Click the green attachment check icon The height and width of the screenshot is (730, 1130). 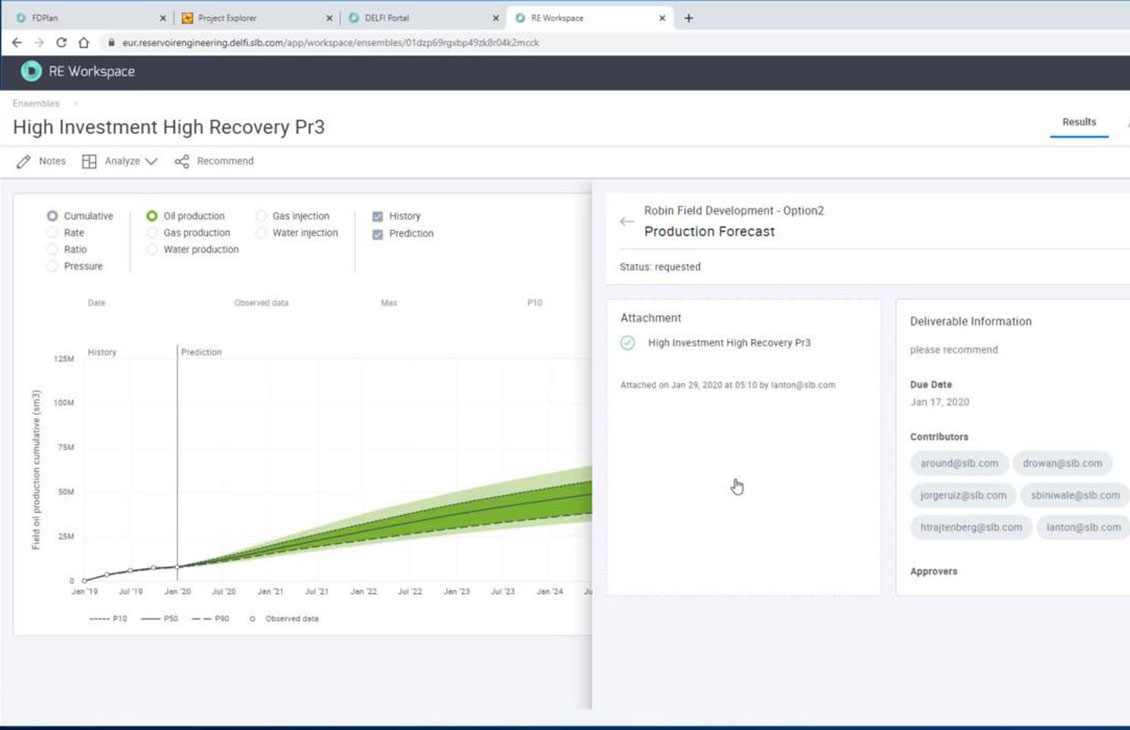628,343
